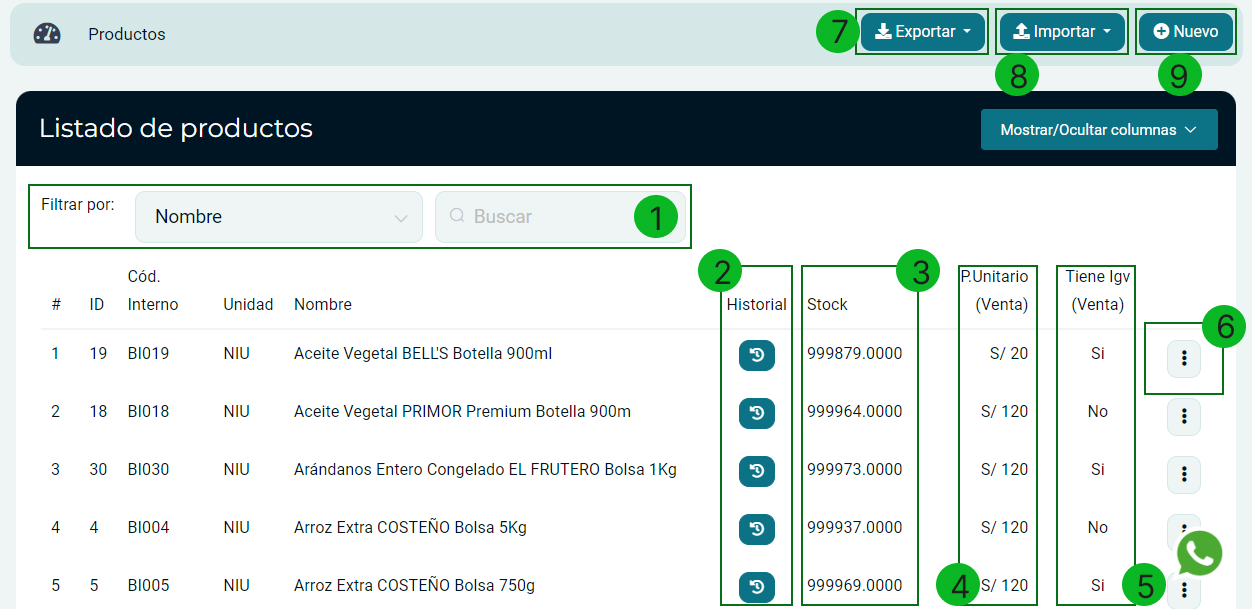Click the Stock column header

827,305
